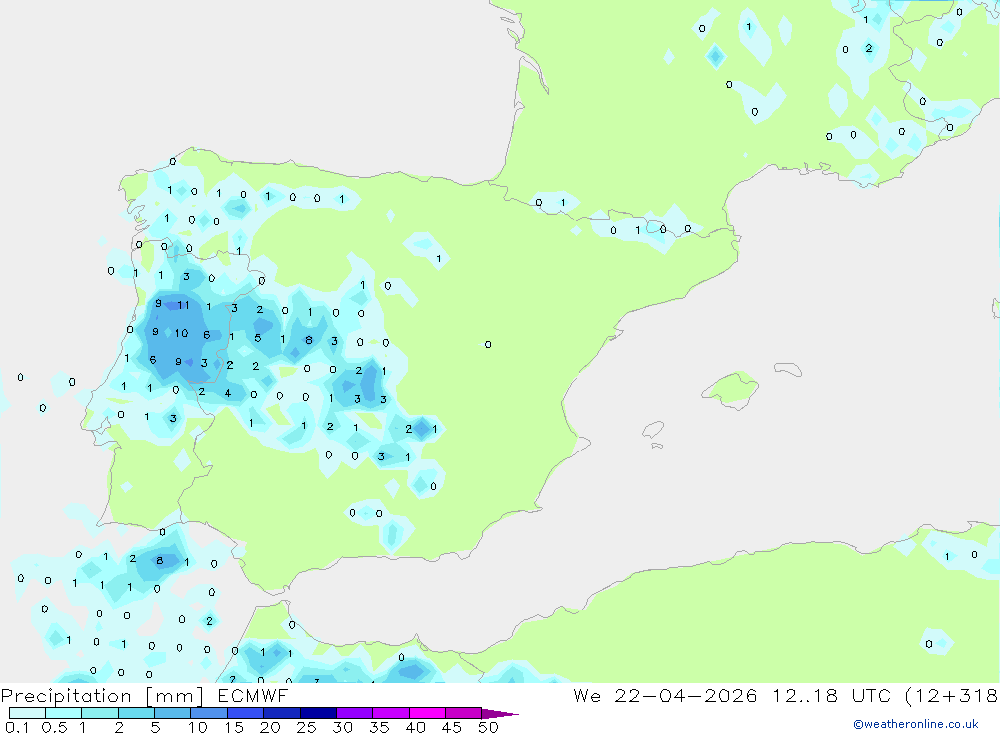Image resolution: width=1000 pixels, height=733 pixels.
Task: Click the '4' precipitation value on the map
Action: tap(228, 393)
